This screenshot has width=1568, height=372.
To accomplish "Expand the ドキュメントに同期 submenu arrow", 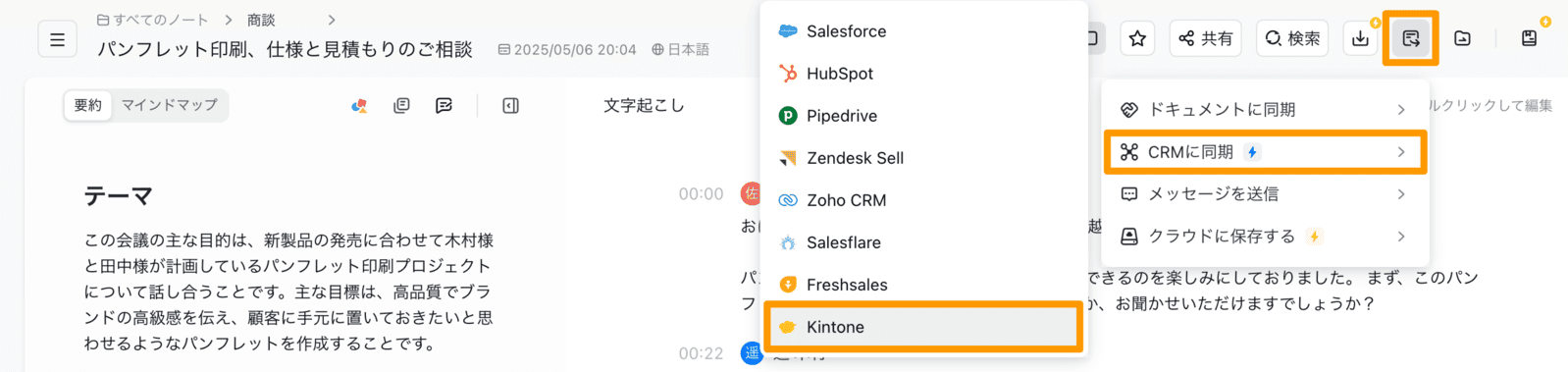I will [1401, 110].
